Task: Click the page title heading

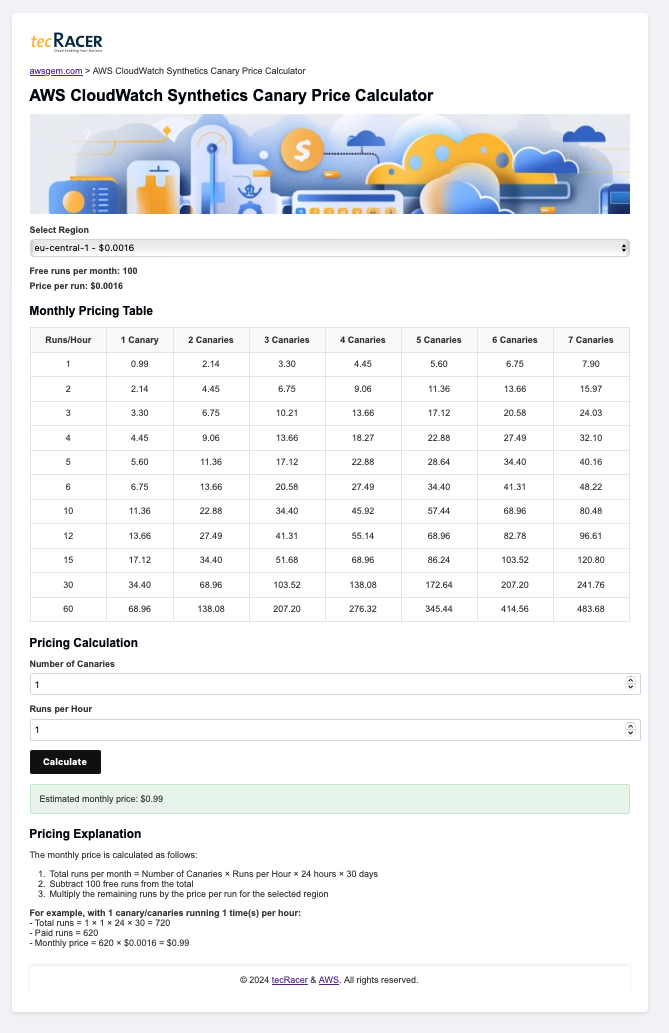Action: (231, 96)
